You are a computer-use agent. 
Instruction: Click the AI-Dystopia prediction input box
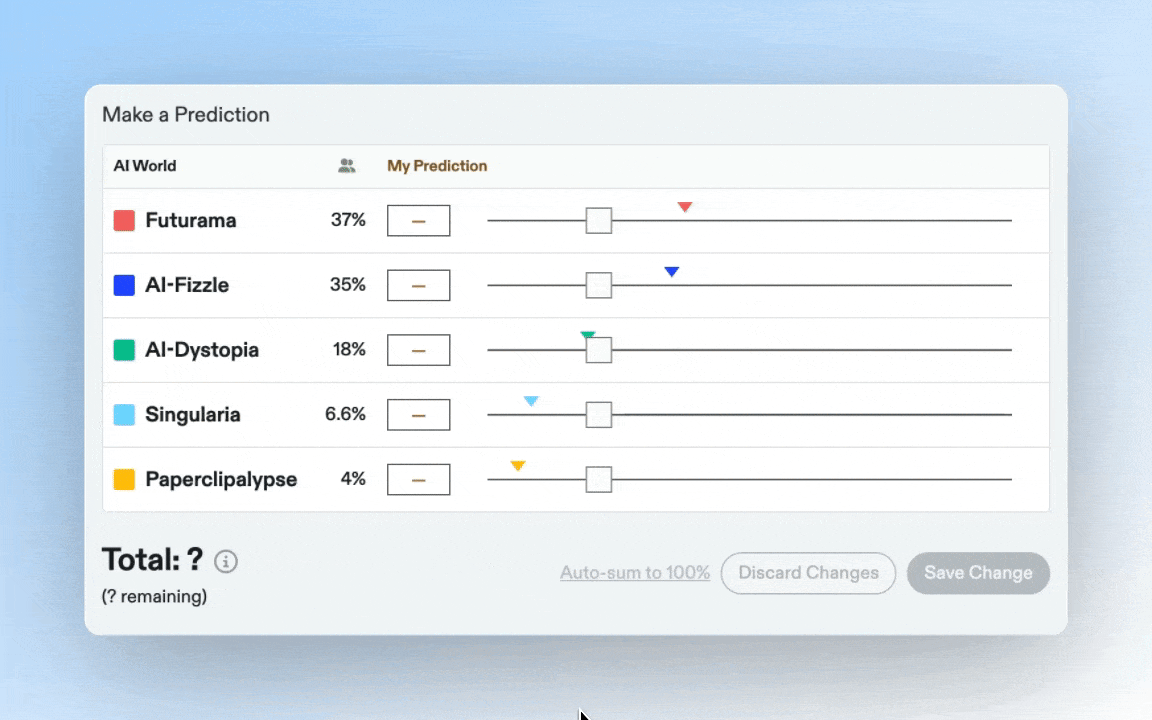(x=418, y=350)
